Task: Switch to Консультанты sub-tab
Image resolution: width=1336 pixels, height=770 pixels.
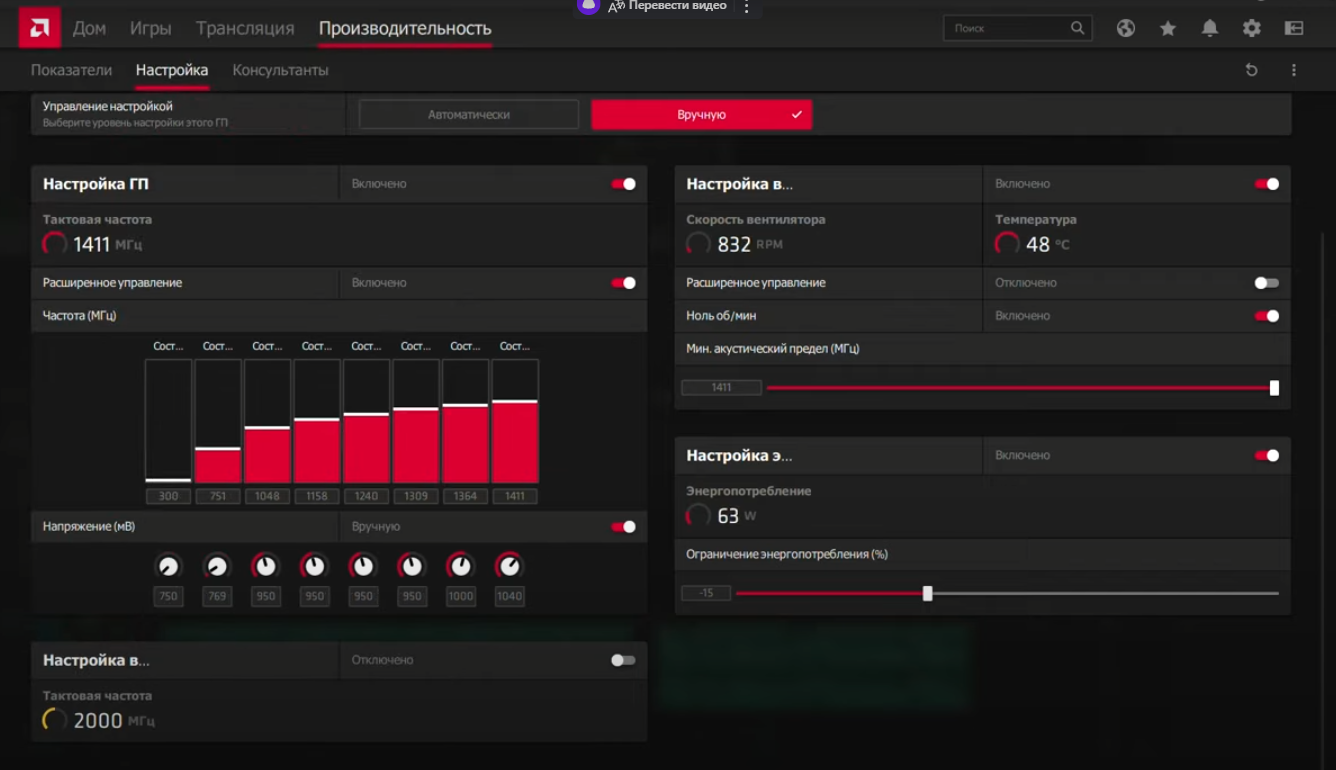Action: (280, 70)
